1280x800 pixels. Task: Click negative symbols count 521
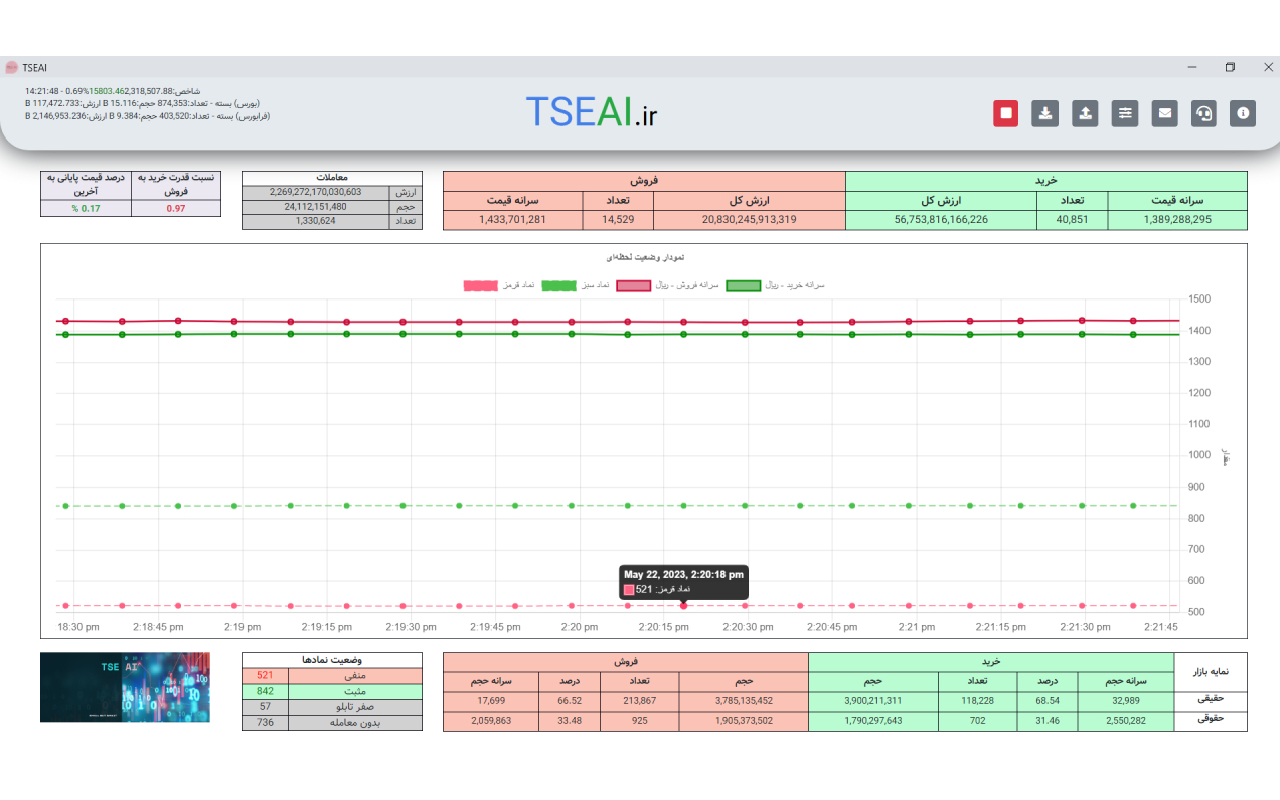coord(265,675)
